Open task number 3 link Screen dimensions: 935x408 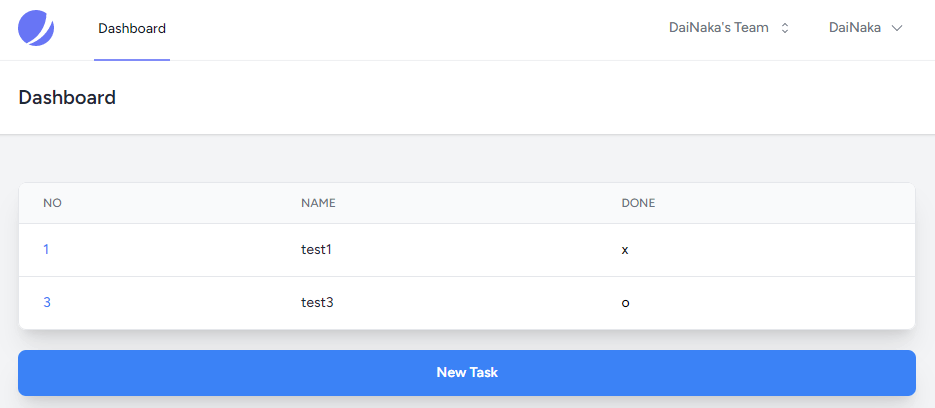coord(47,302)
